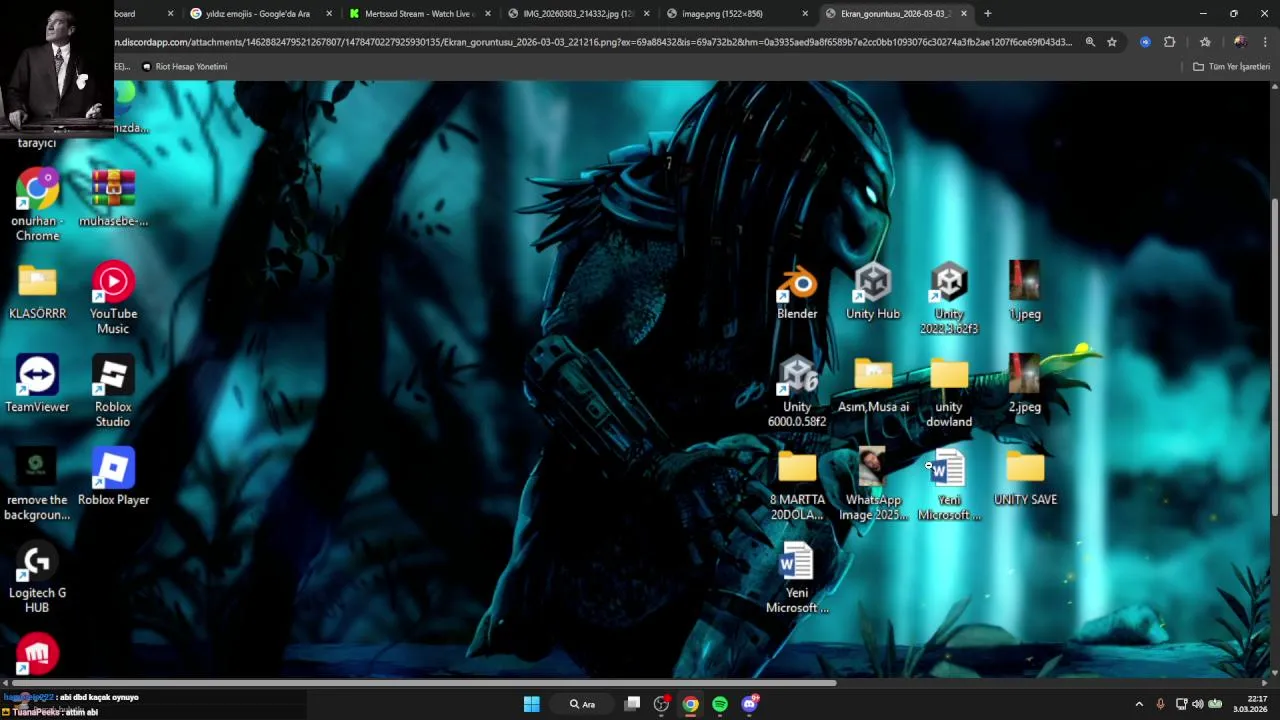Open Spotify from the taskbar
The width and height of the screenshot is (1280, 720).
tap(720, 704)
